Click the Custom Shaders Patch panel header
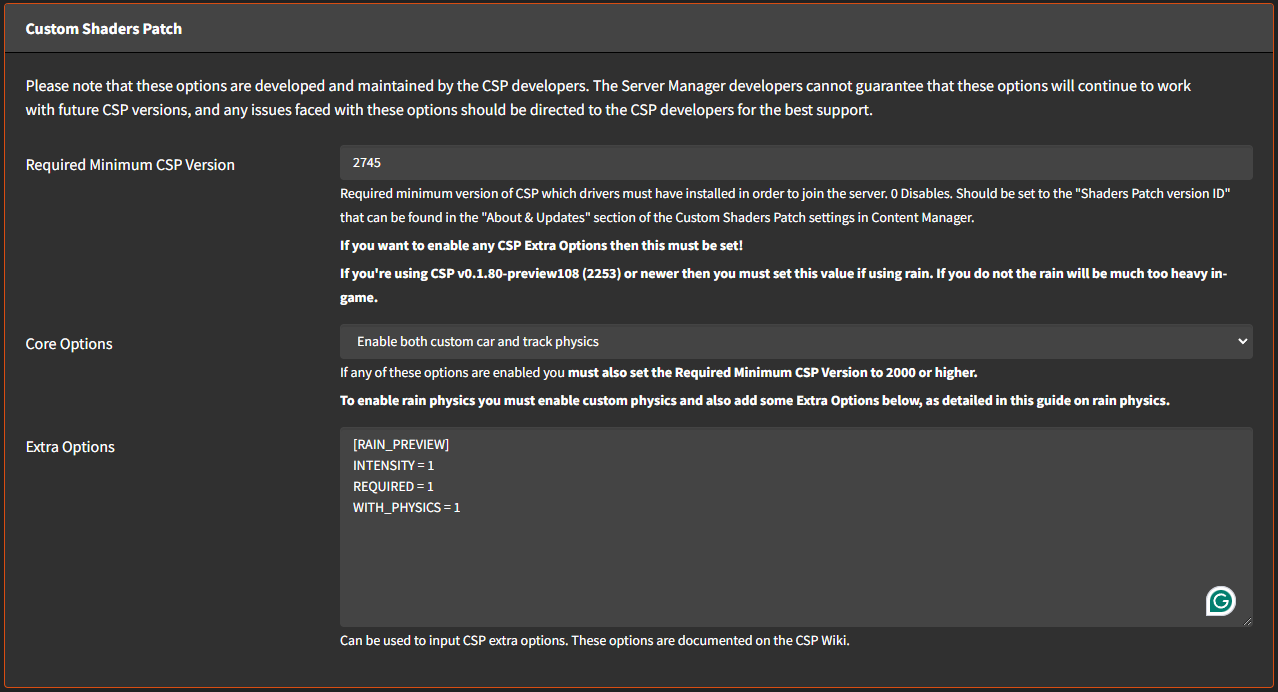The height and width of the screenshot is (692, 1278). [x=104, y=28]
